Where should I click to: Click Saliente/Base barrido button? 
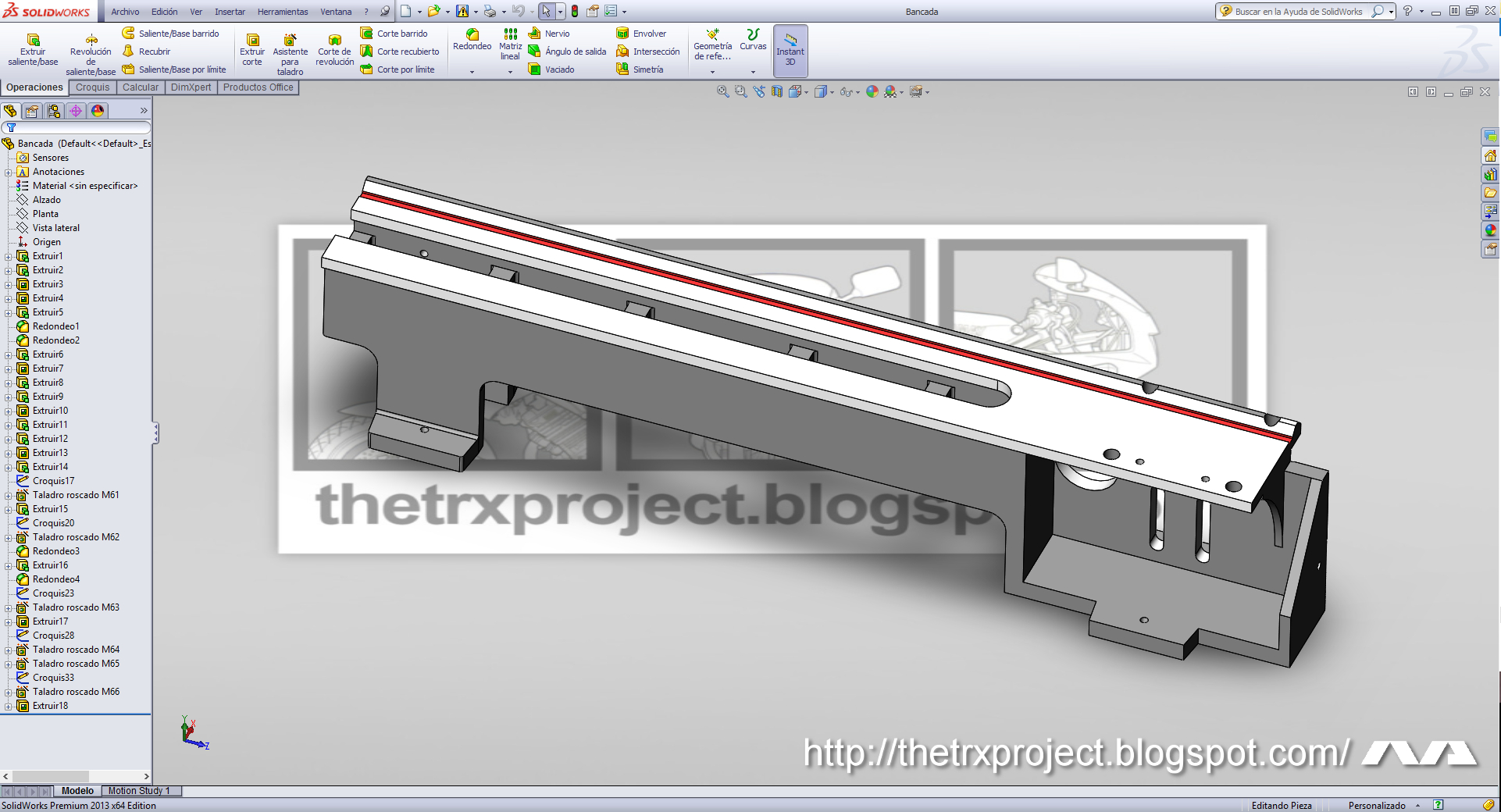(x=171, y=34)
